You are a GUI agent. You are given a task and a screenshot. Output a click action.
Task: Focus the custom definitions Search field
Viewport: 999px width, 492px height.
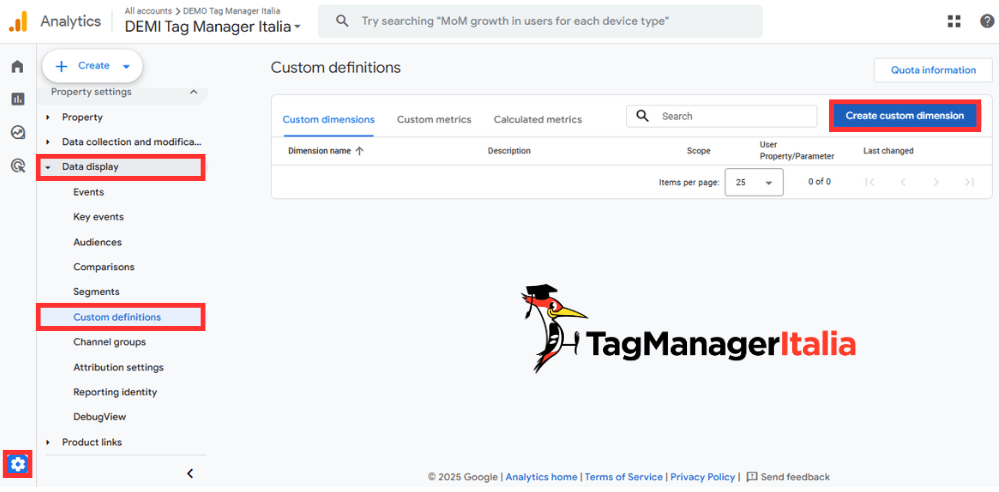721,116
